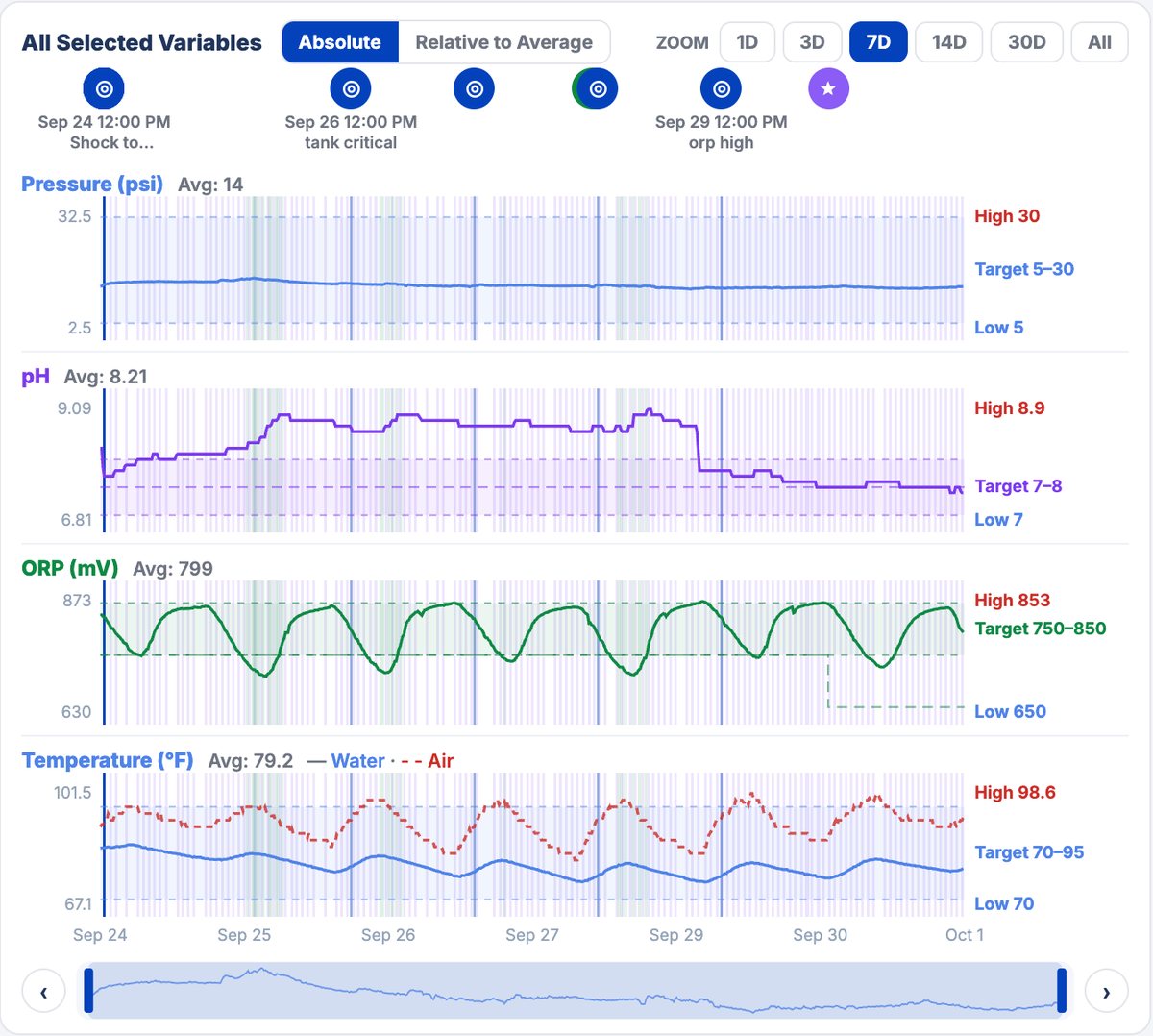The image size is (1153, 1036).
Task: Click the Low 650 ORP label
Action: coord(1010,712)
